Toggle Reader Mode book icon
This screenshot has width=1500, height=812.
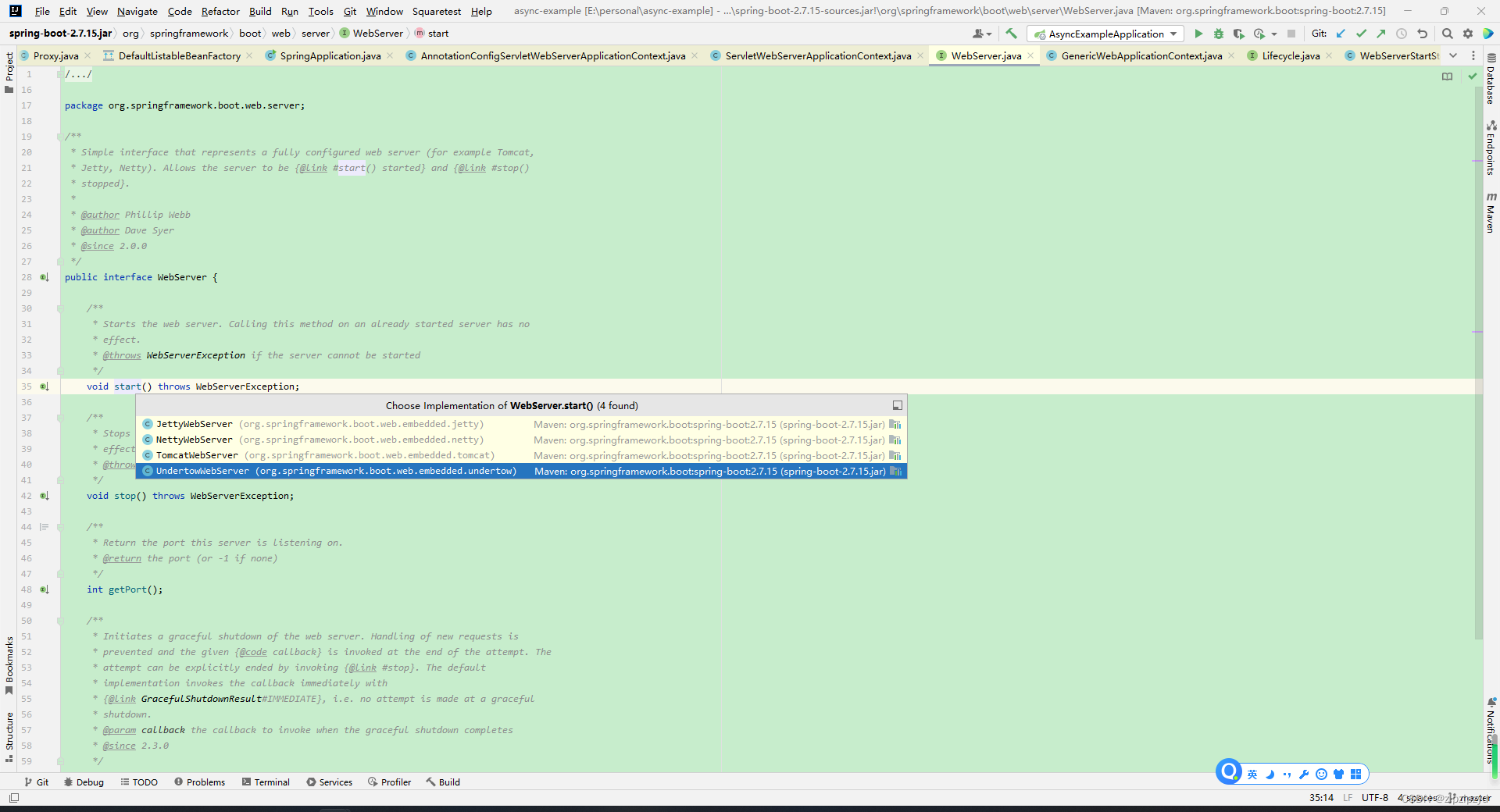coord(1448,76)
